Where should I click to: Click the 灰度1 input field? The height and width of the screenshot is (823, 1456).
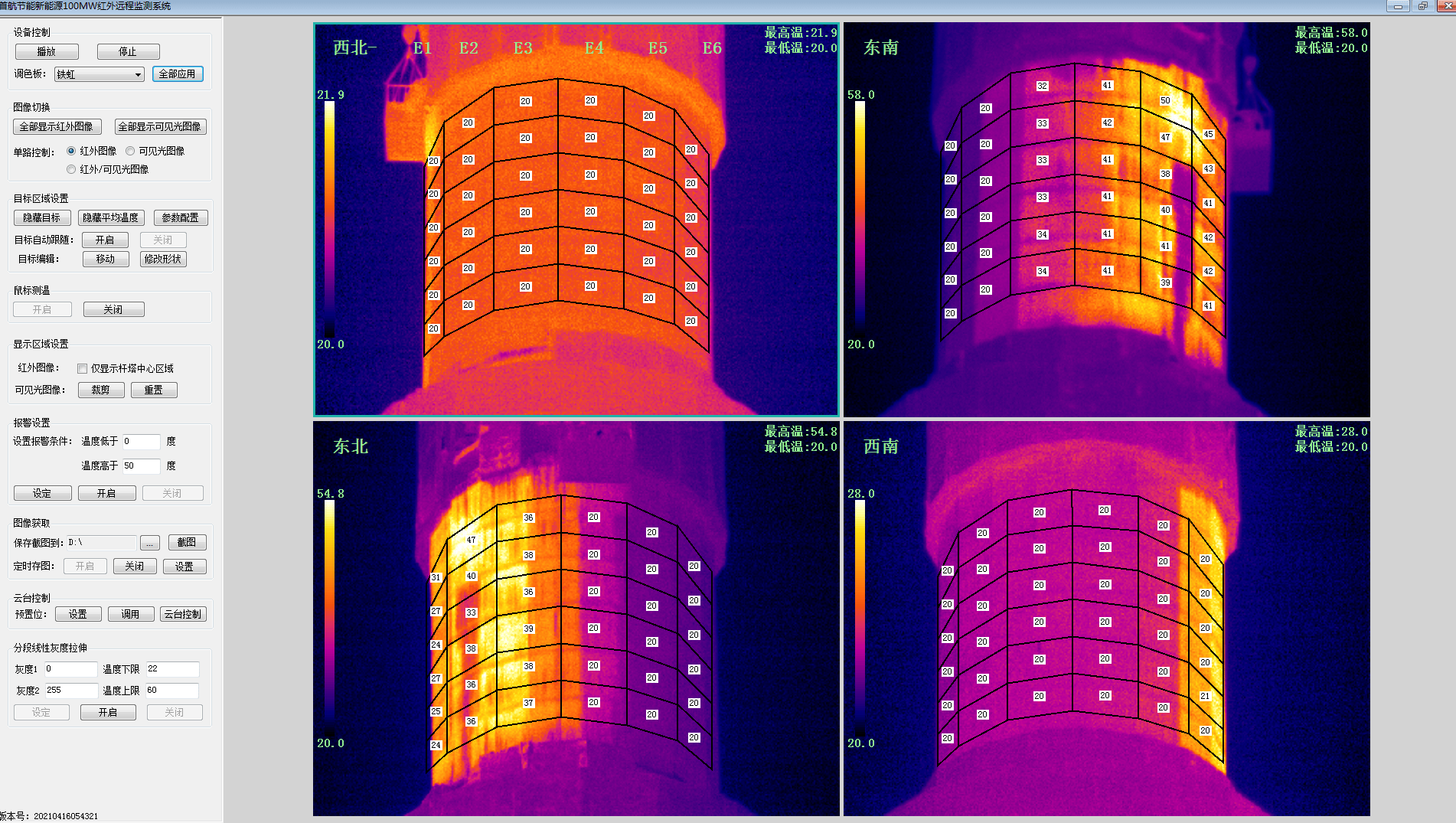tap(71, 668)
